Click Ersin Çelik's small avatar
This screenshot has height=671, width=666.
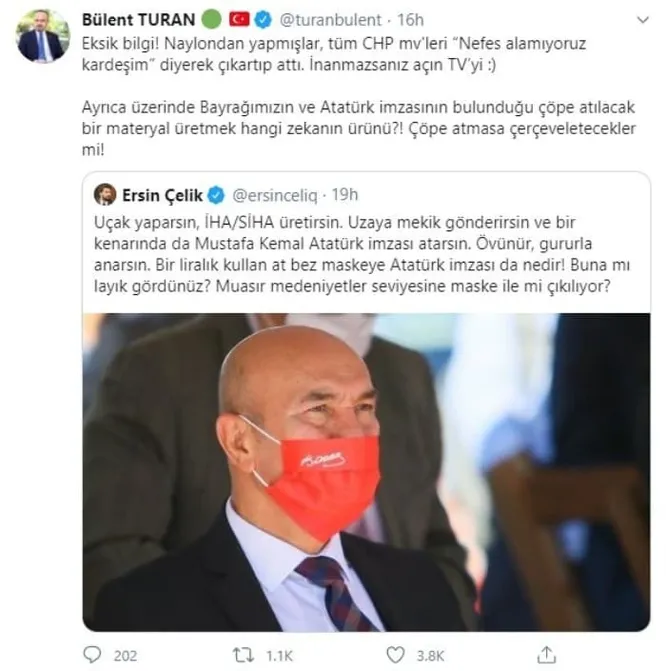105,195
